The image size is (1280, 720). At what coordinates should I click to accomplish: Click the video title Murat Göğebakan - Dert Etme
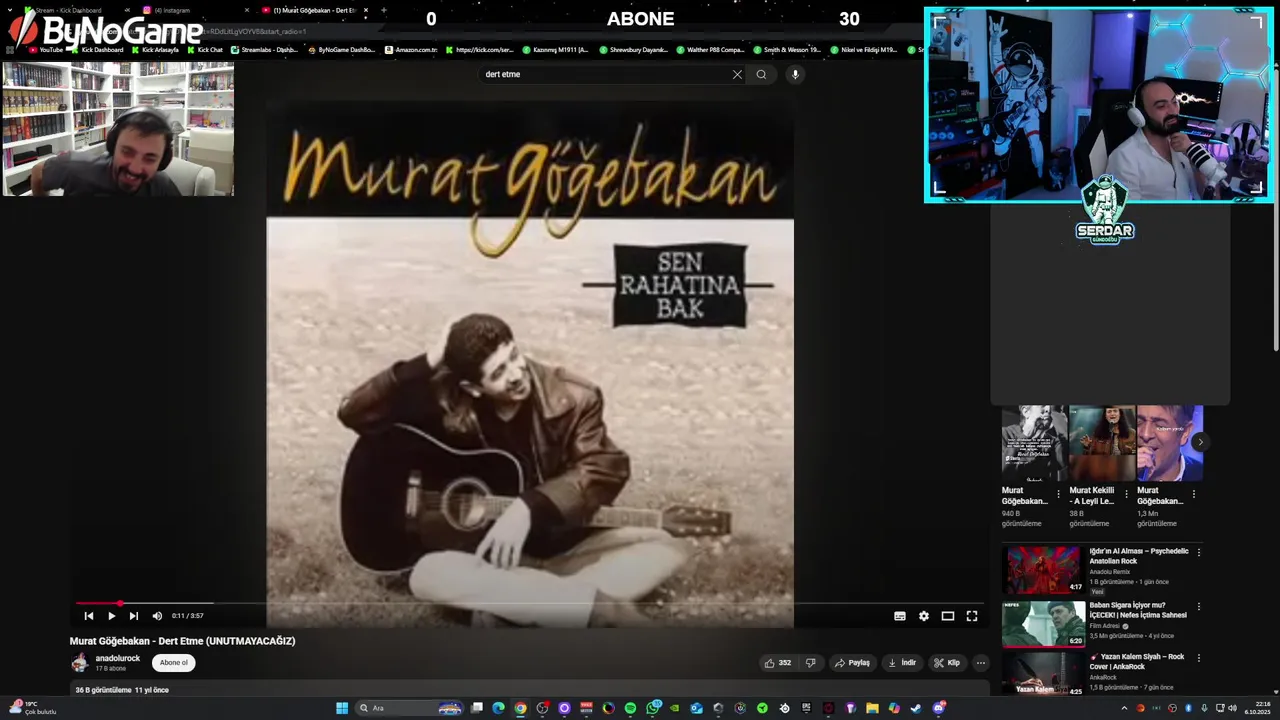pos(183,641)
